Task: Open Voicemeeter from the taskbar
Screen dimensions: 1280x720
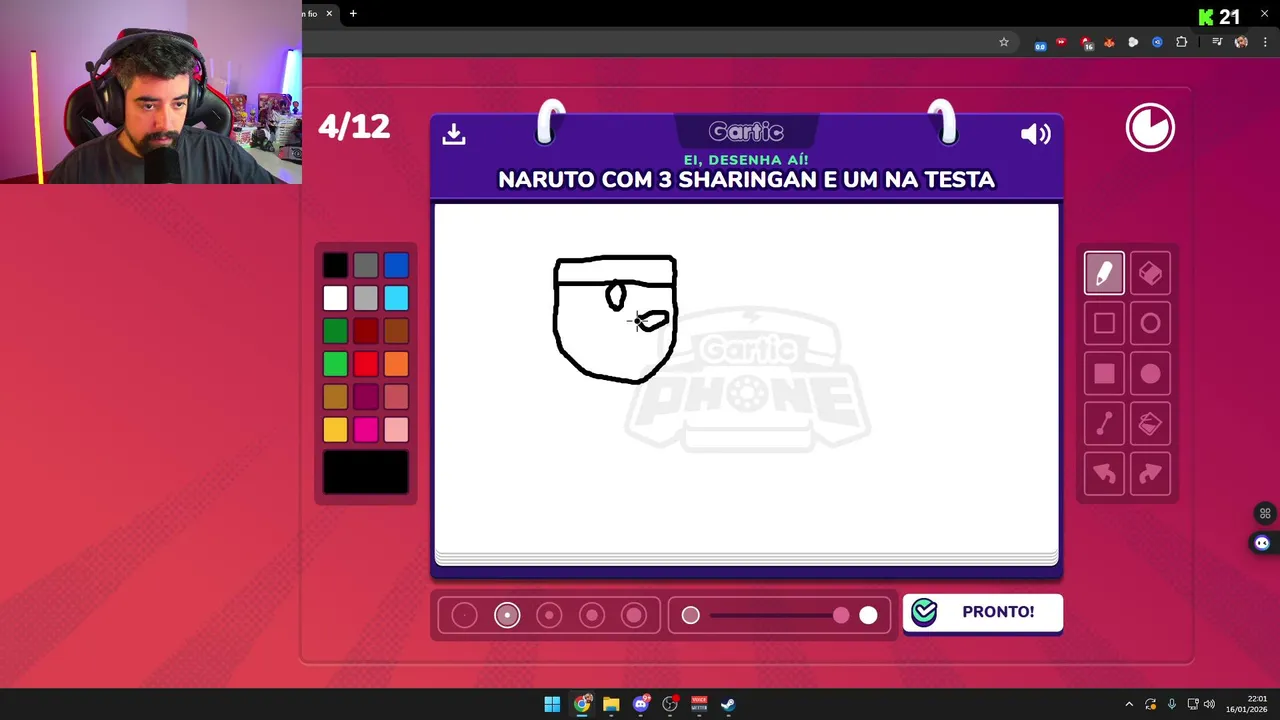Action: tap(699, 704)
